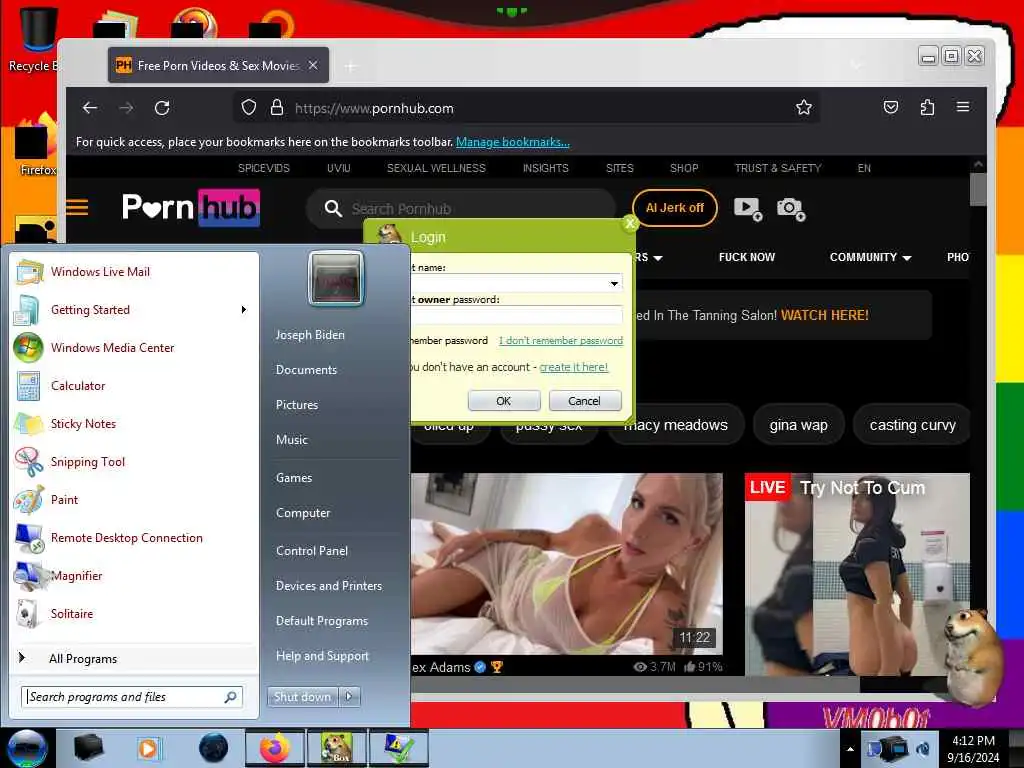
Task: Open the Firefox application hamburger menu
Action: coord(963,106)
